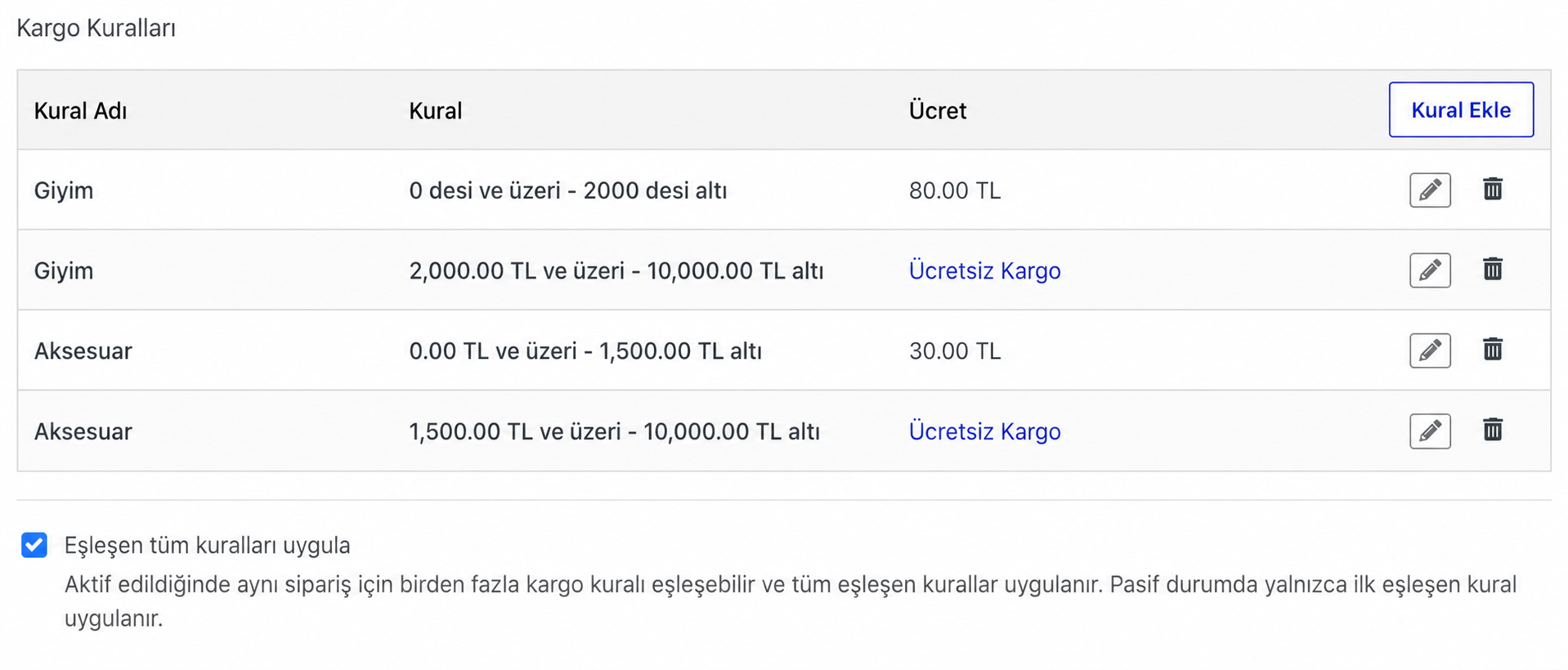Open Ücretsiz Kargo link in Aksesuar row
The width and height of the screenshot is (1568, 670).
click(x=984, y=431)
